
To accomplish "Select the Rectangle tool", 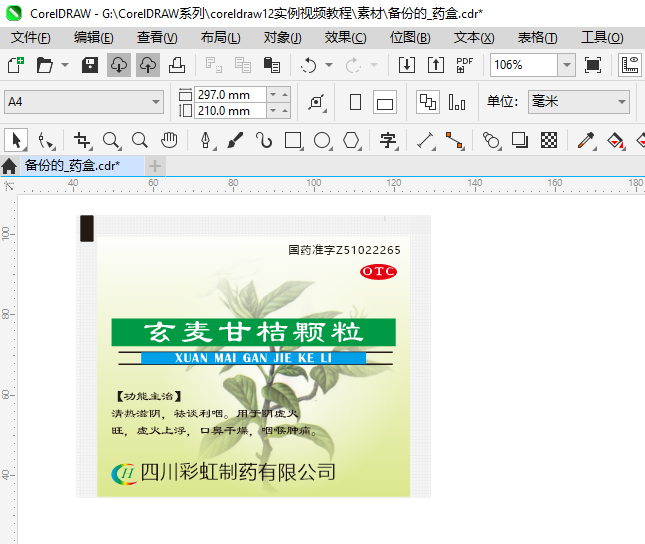I will pos(293,140).
